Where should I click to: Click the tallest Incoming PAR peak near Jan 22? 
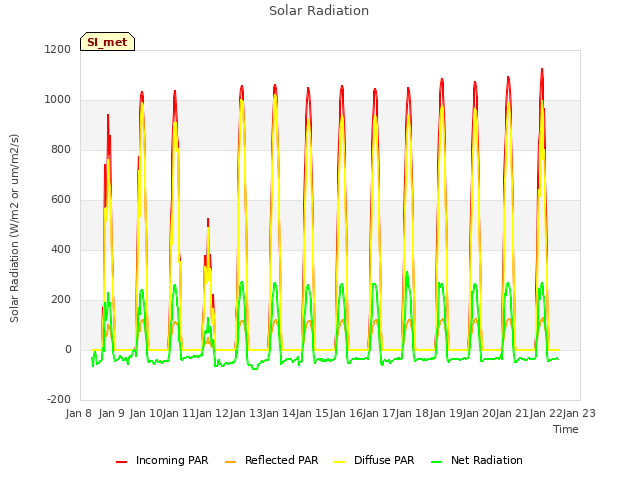coord(542,71)
